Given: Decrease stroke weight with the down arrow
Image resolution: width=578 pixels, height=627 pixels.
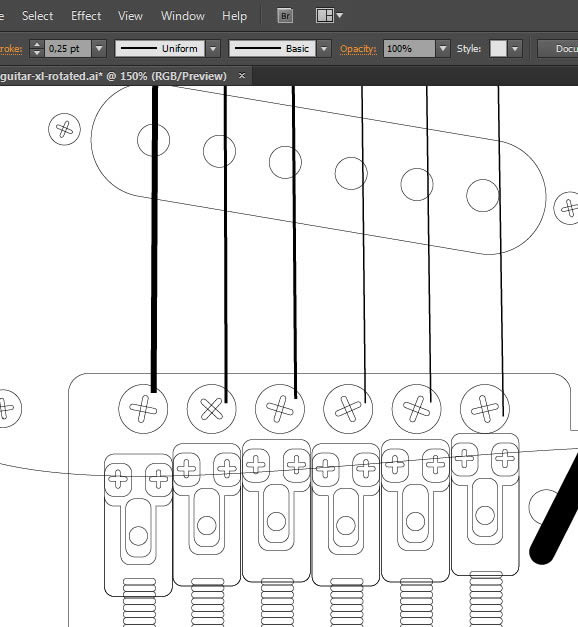Looking at the screenshot, I should (37, 53).
